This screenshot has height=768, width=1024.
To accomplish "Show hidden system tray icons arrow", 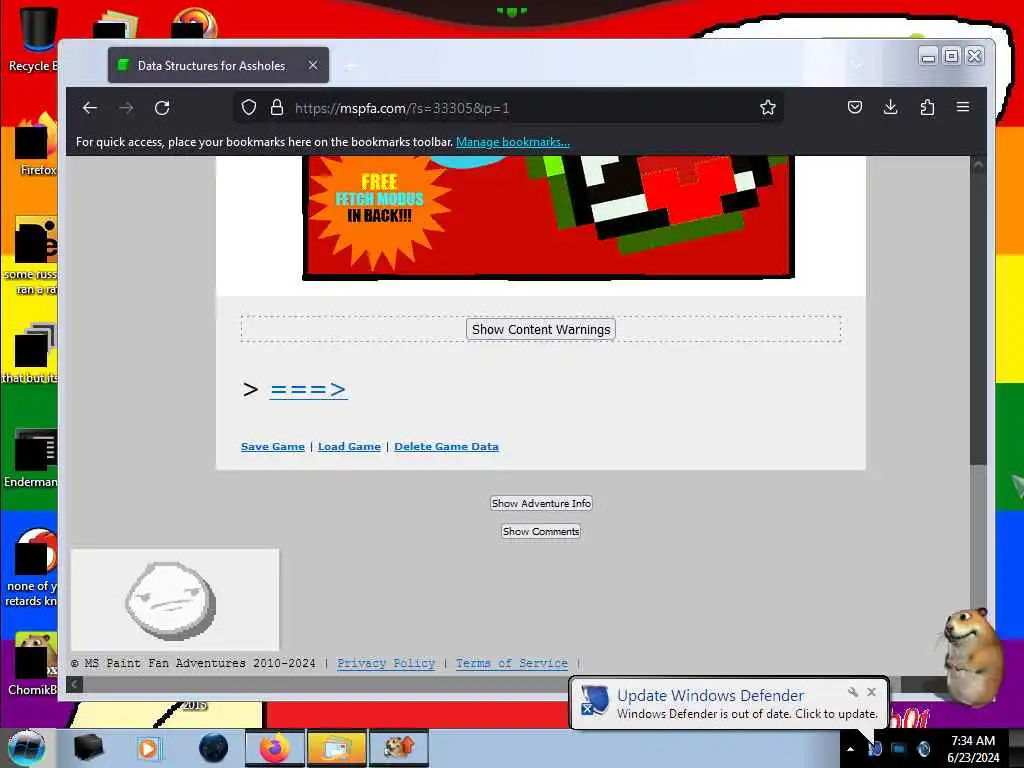I will pyautogui.click(x=850, y=749).
